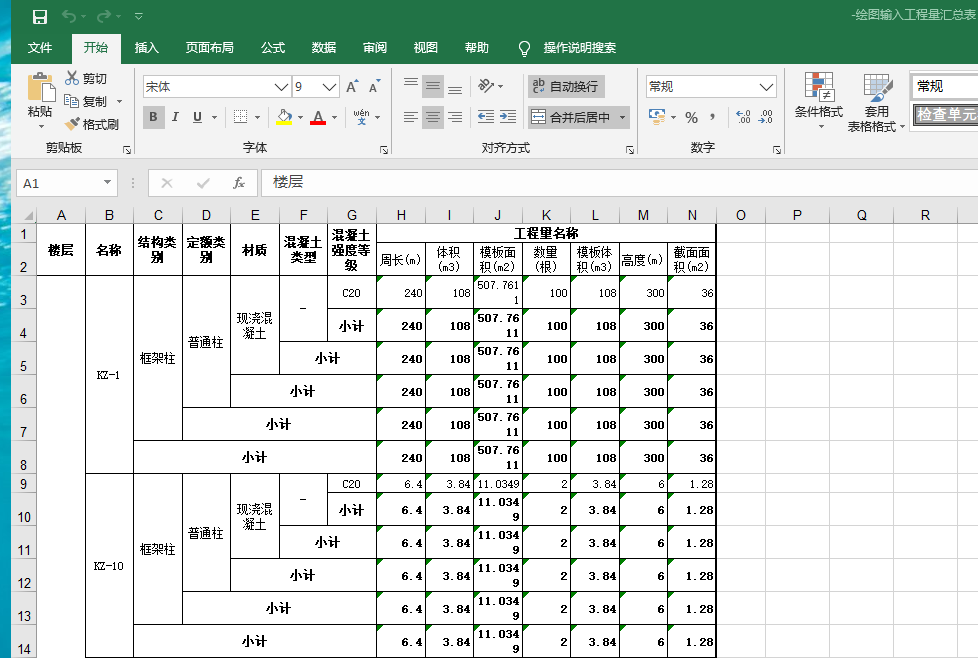Open the 对齐方式 dialog launcher
Screen dimensions: 978x658
tap(629, 150)
